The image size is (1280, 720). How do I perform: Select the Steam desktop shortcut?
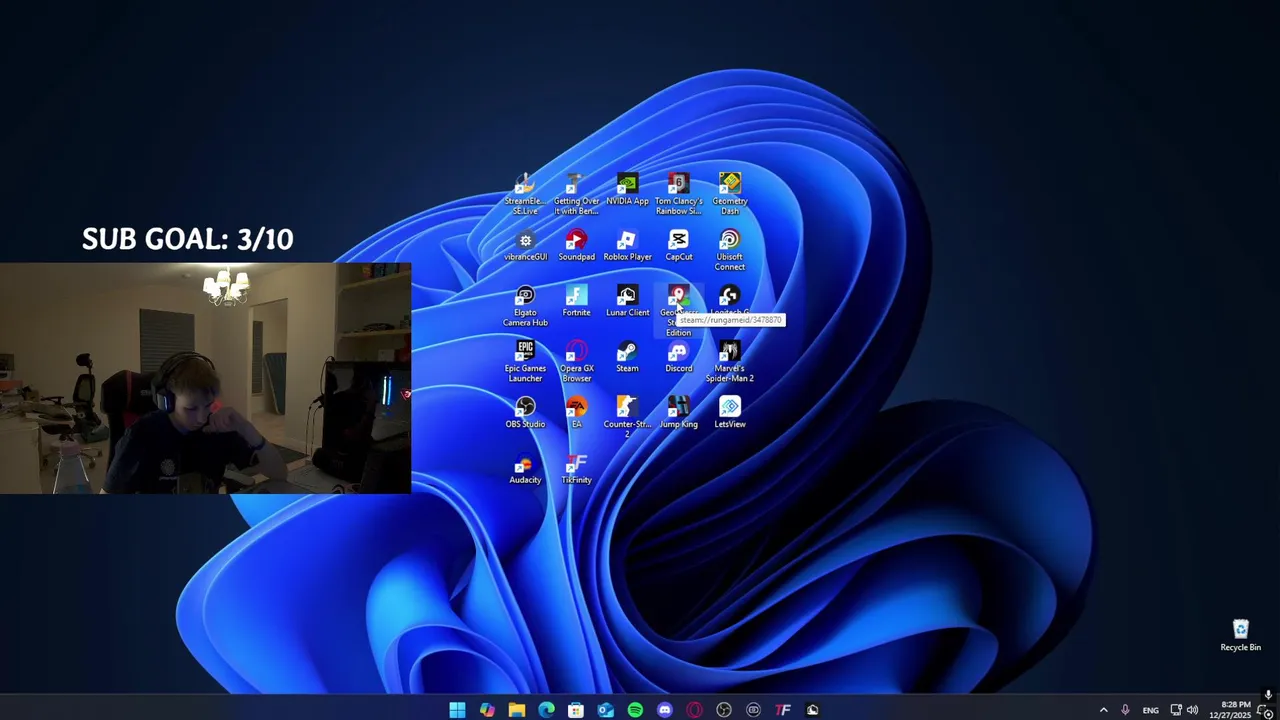tap(627, 357)
